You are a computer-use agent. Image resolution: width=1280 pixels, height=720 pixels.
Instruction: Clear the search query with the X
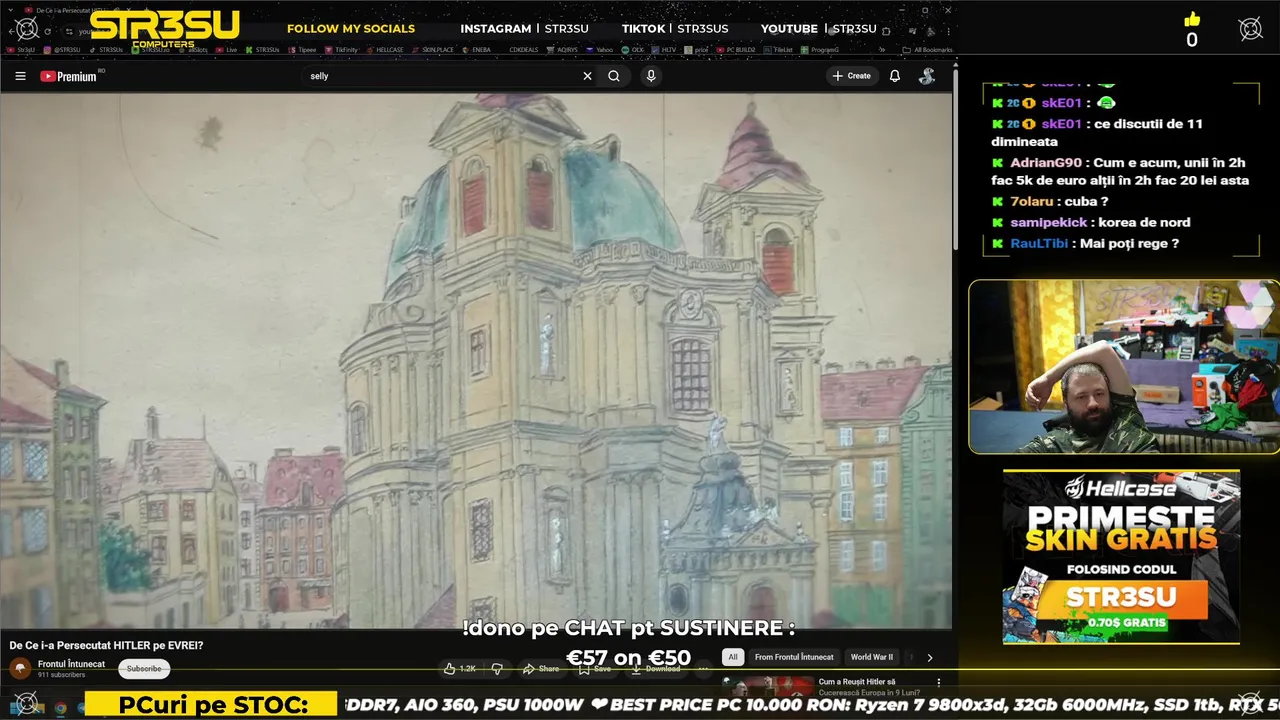pyautogui.click(x=587, y=76)
